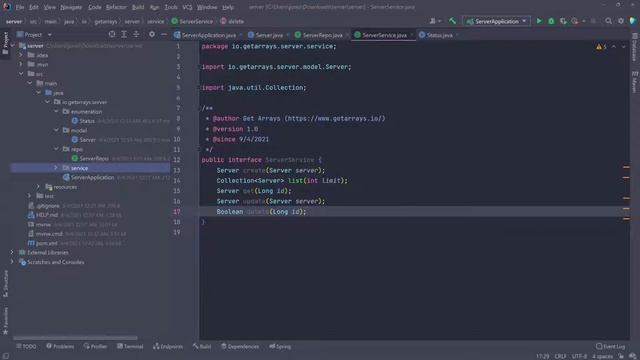
Task: Open the File menu
Action: click(x=20, y=7)
